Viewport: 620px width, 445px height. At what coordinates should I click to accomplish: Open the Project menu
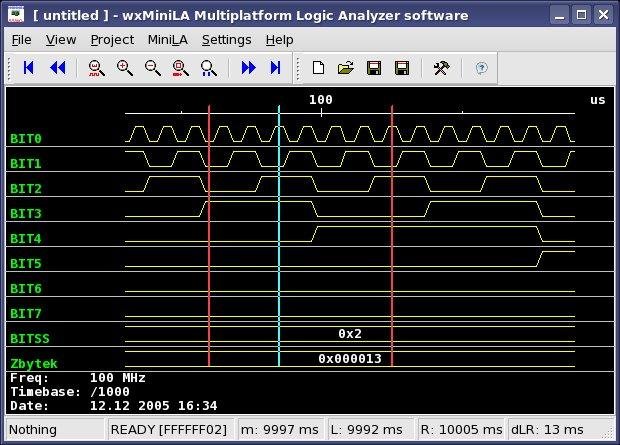(112, 40)
